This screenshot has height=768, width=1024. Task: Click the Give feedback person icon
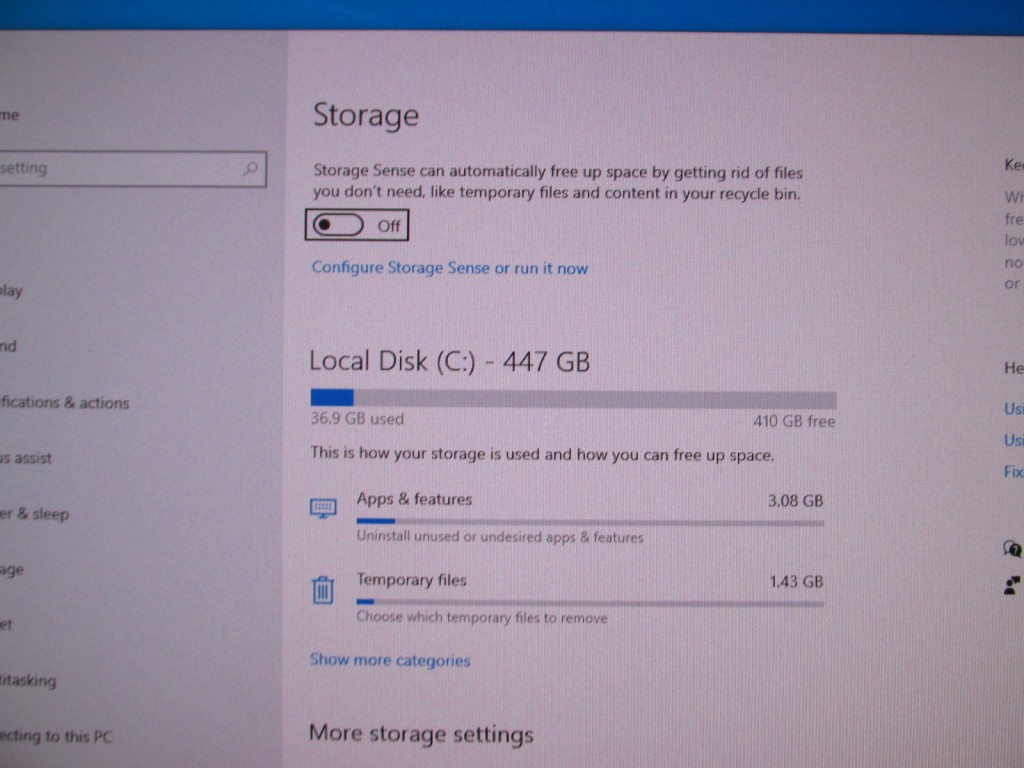coord(1012,584)
